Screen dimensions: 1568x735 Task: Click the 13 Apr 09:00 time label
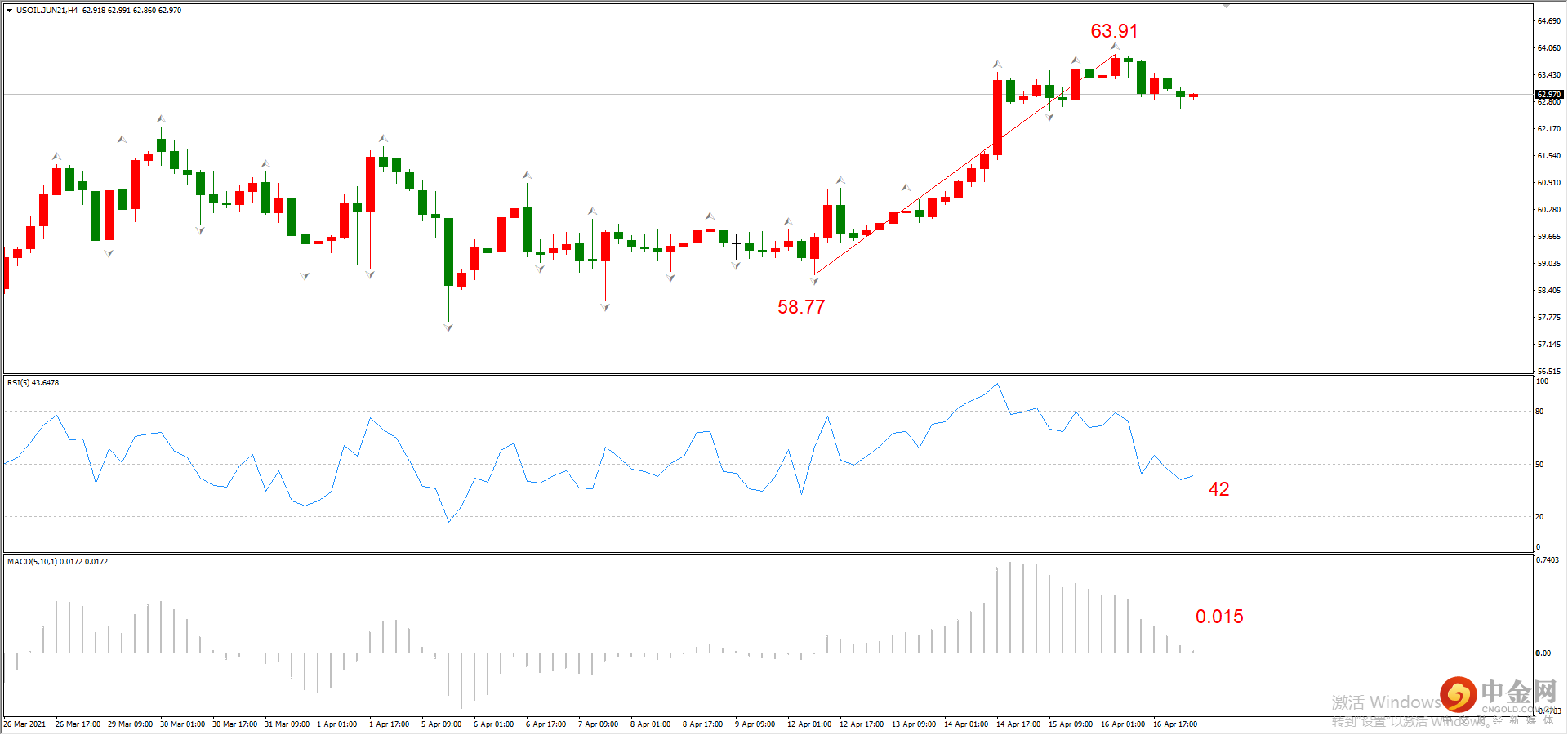click(x=914, y=724)
